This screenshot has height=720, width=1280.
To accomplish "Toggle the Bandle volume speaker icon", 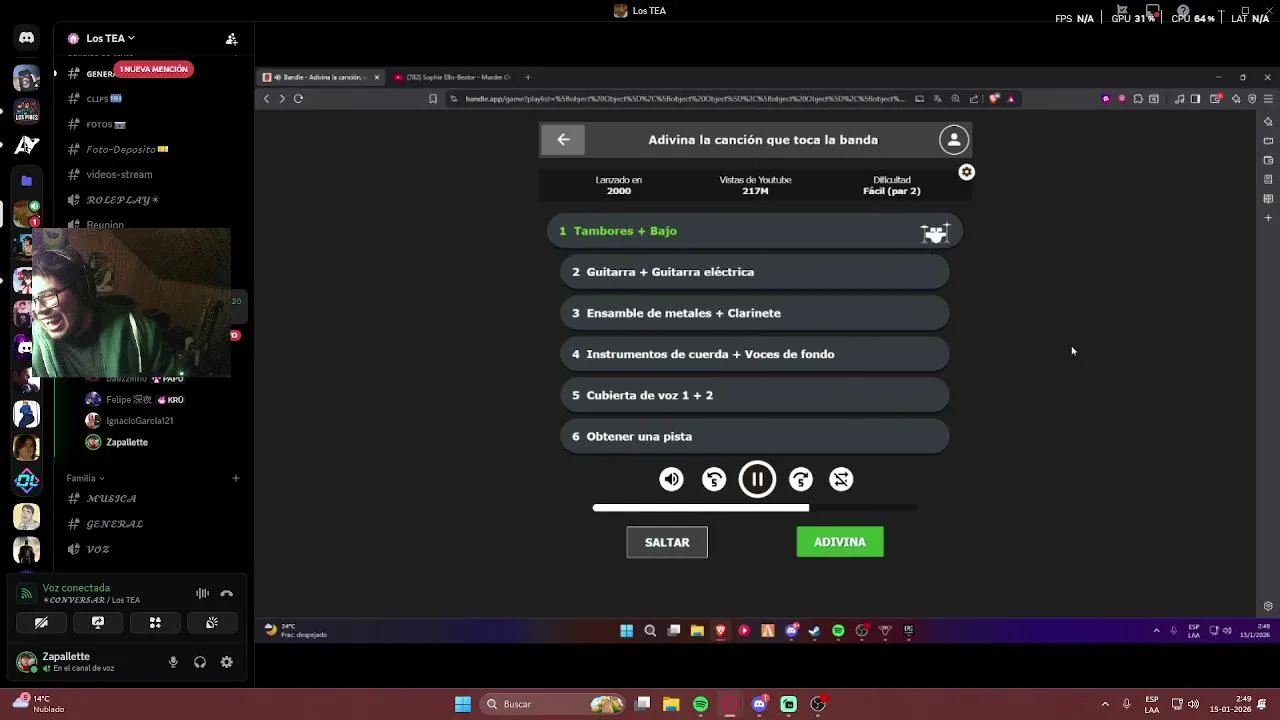I will pos(671,480).
